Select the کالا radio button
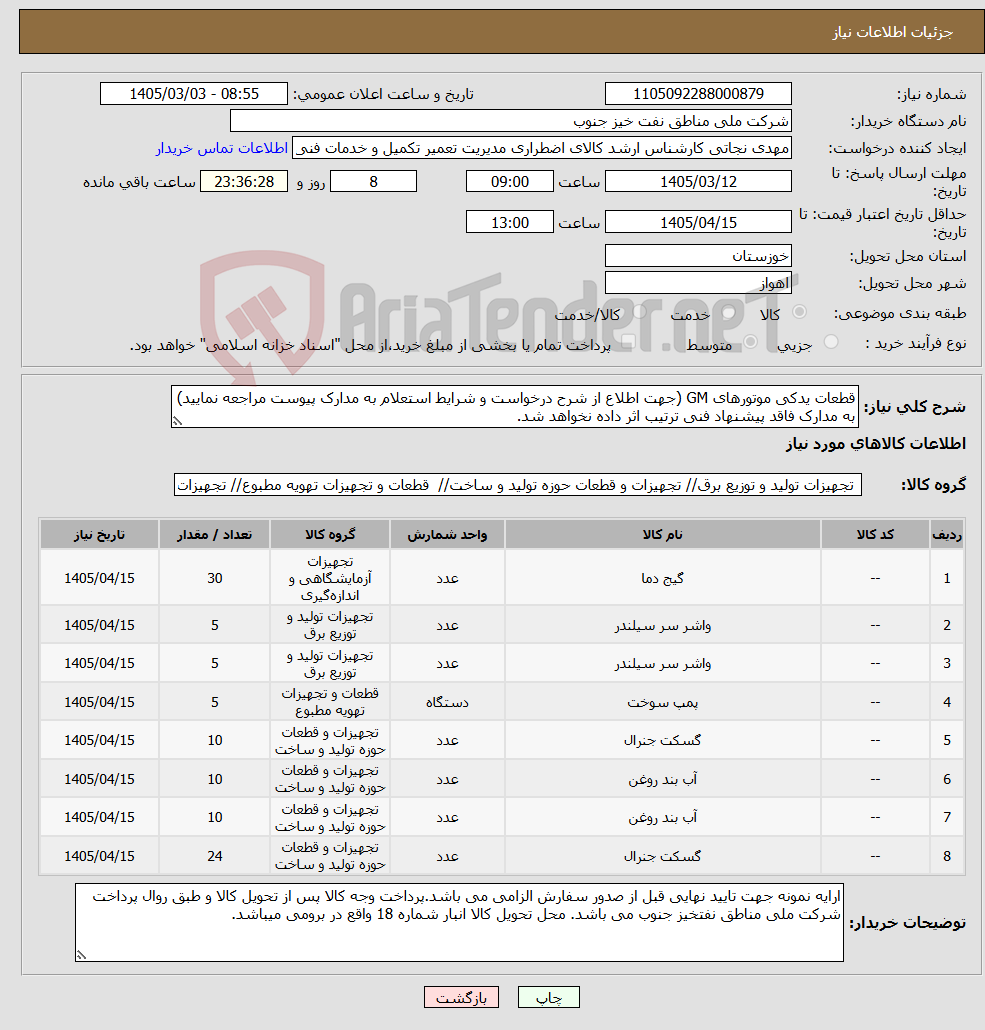 799,312
